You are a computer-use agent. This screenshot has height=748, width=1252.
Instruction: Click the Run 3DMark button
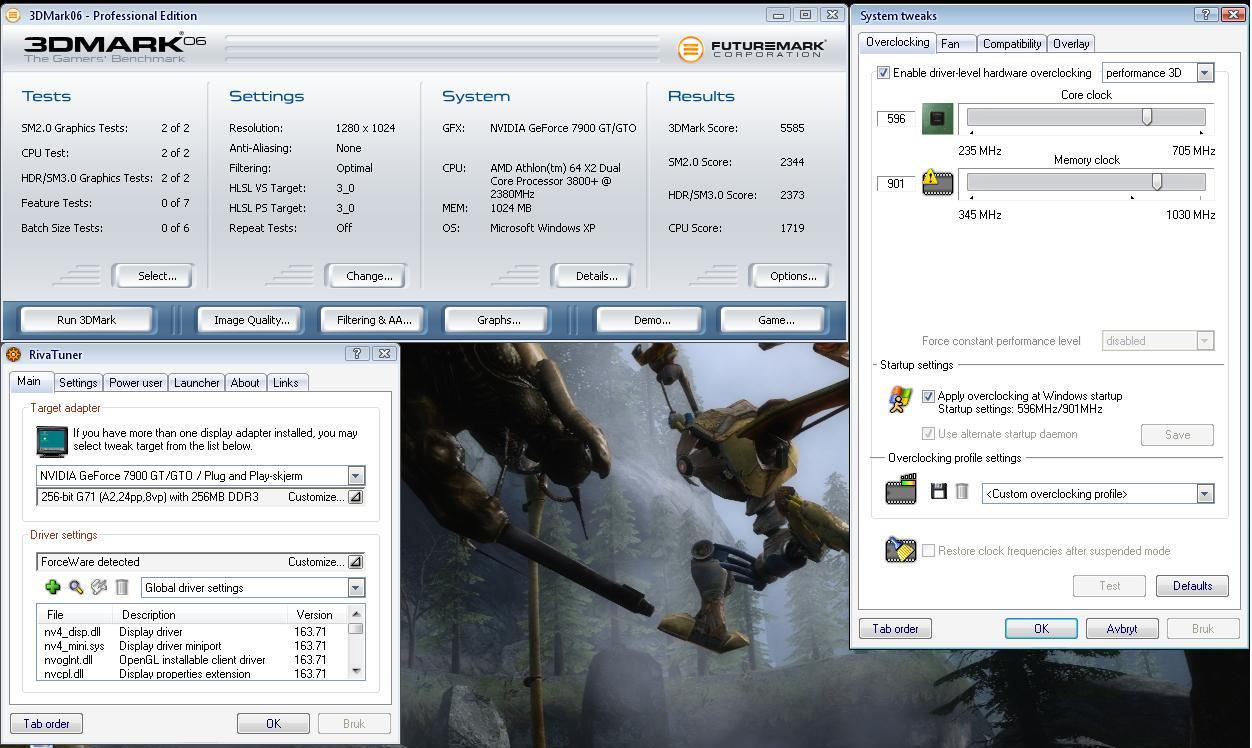click(86, 320)
